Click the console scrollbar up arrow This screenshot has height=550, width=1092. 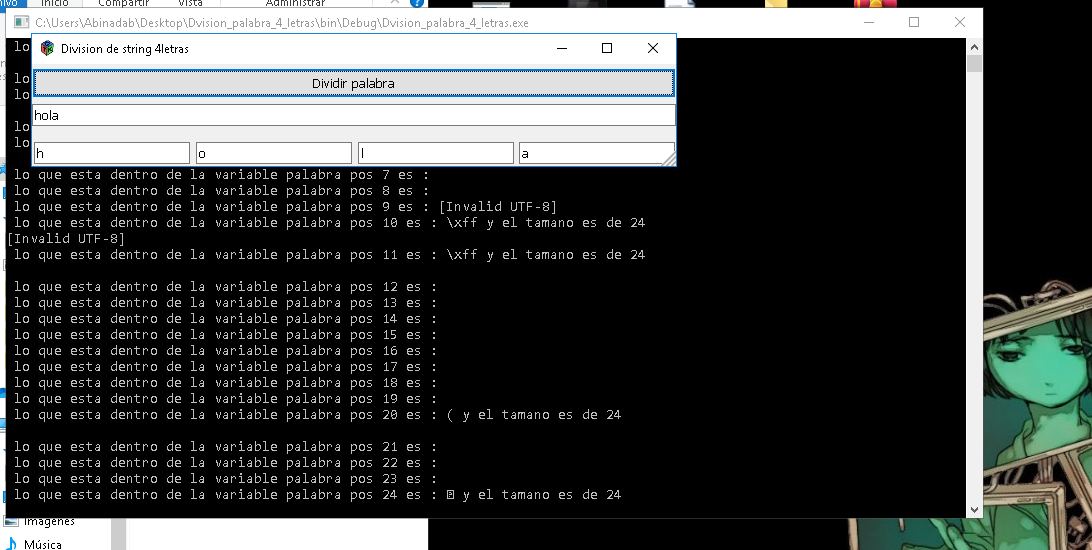(x=974, y=47)
